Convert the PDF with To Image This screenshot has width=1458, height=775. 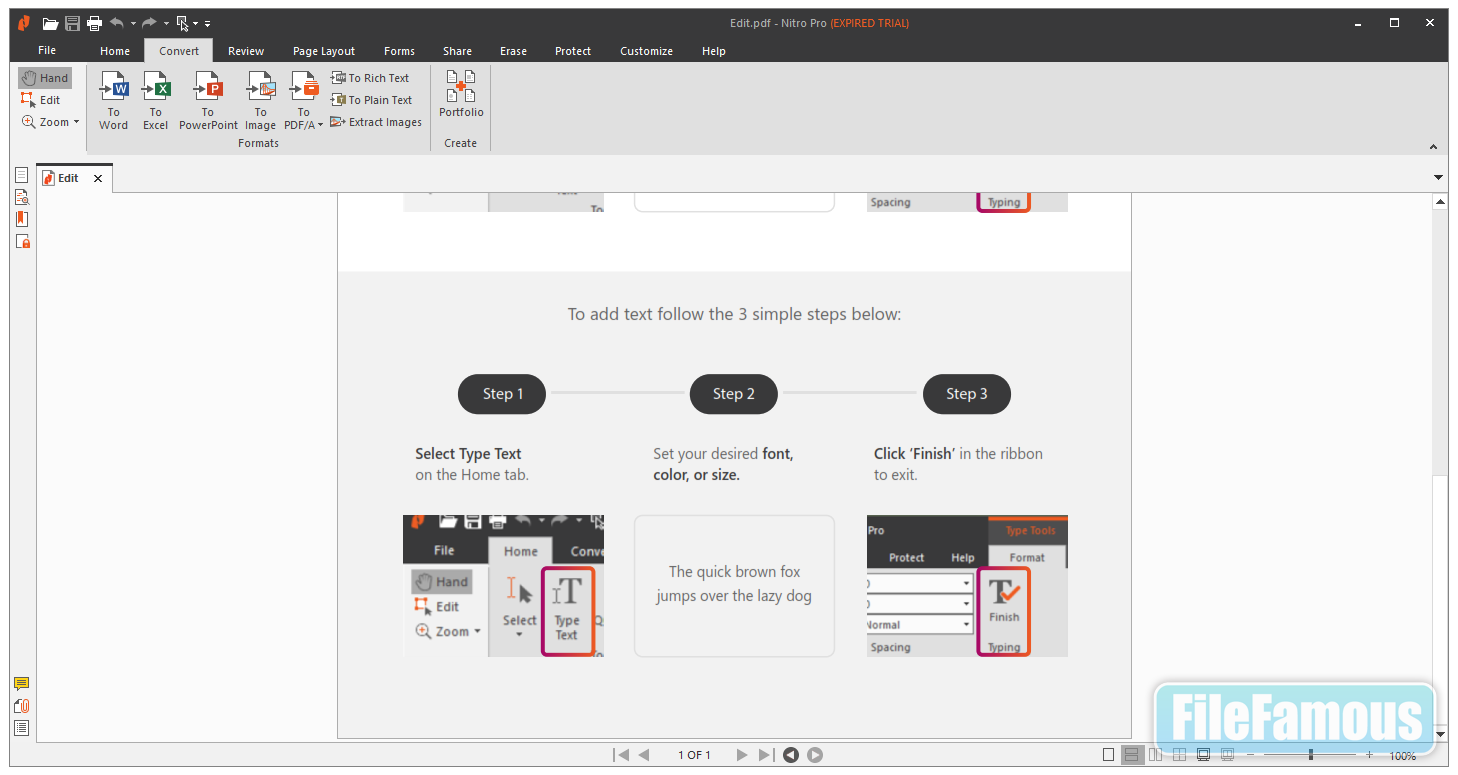[260, 100]
